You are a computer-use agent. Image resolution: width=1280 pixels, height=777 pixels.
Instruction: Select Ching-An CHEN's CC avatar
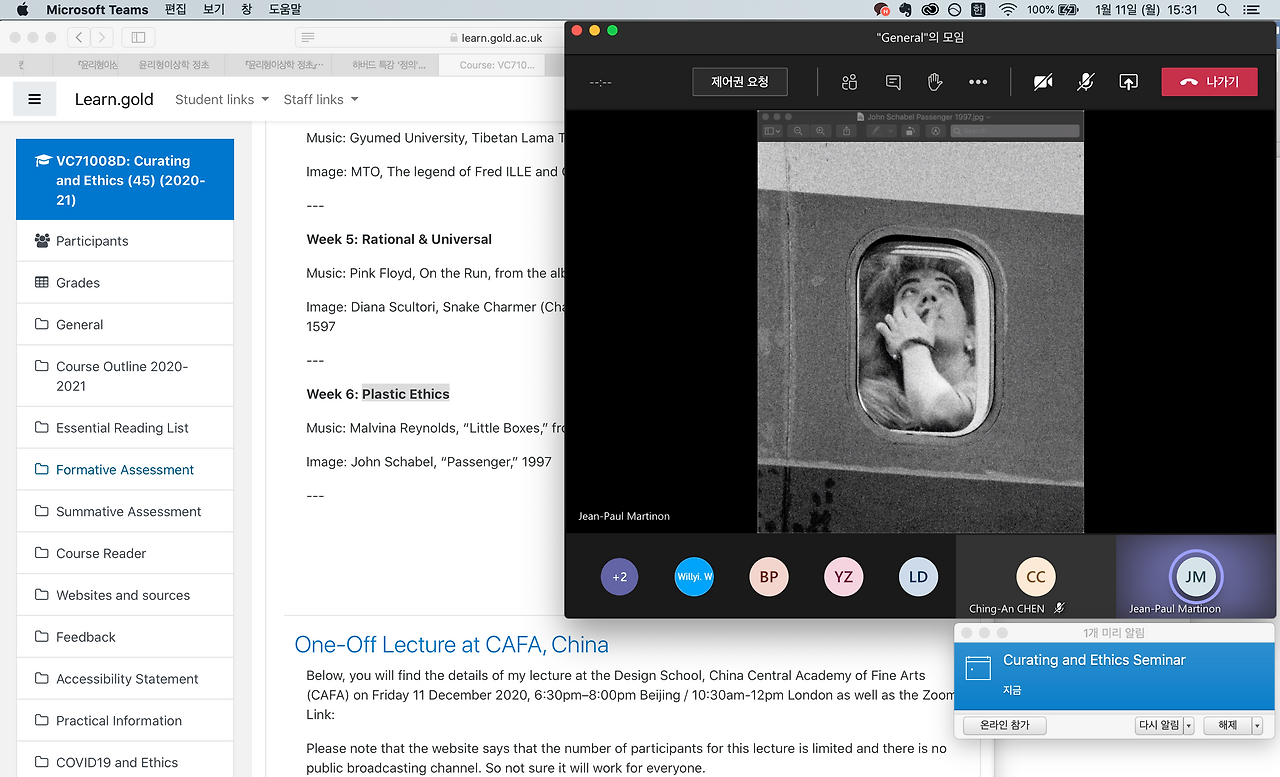coord(1036,577)
